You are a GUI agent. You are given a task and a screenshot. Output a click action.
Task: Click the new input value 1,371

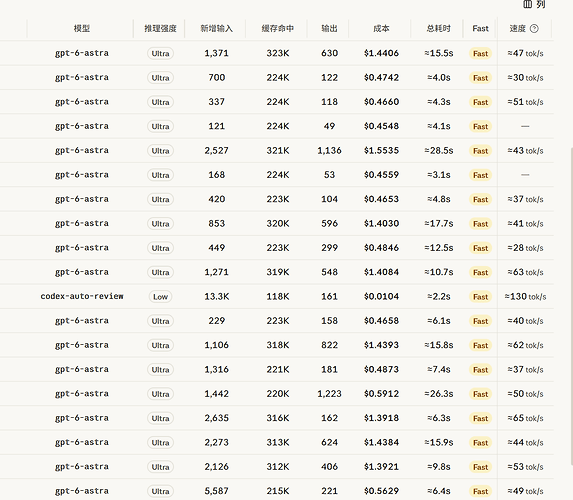(x=216, y=53)
